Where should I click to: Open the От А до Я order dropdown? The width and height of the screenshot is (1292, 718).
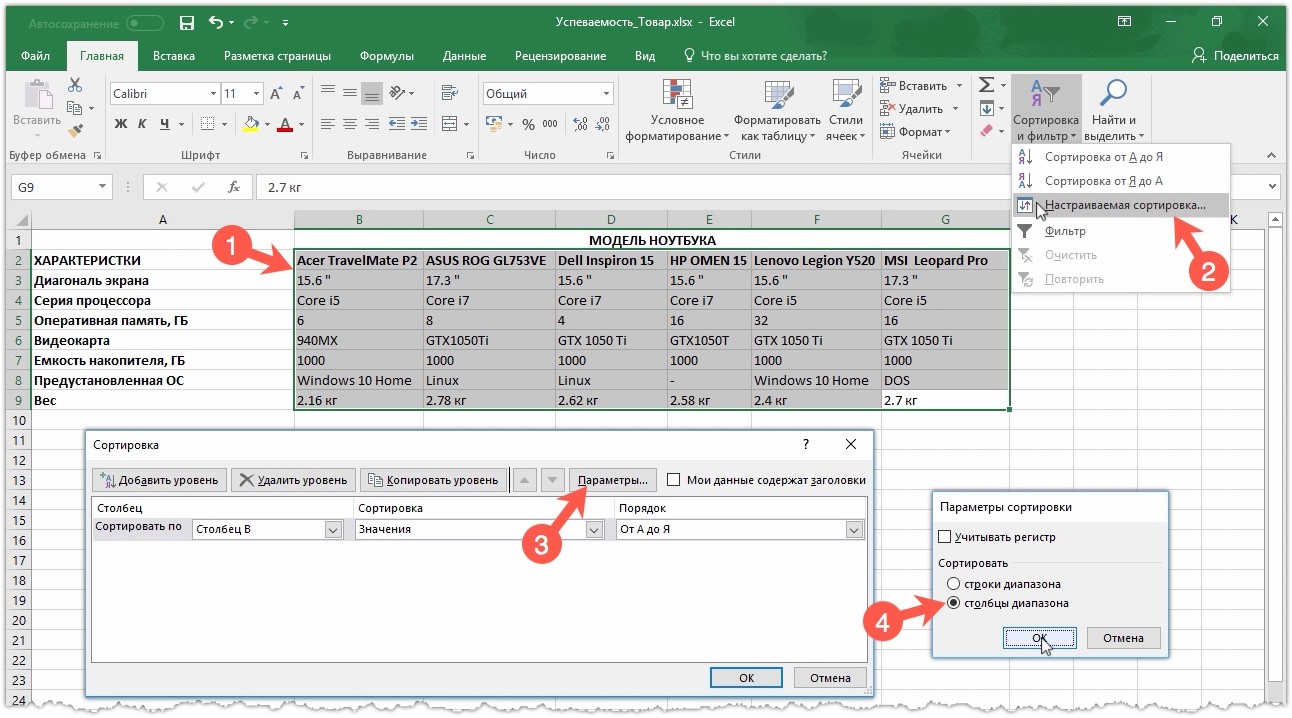pyautogui.click(x=853, y=530)
